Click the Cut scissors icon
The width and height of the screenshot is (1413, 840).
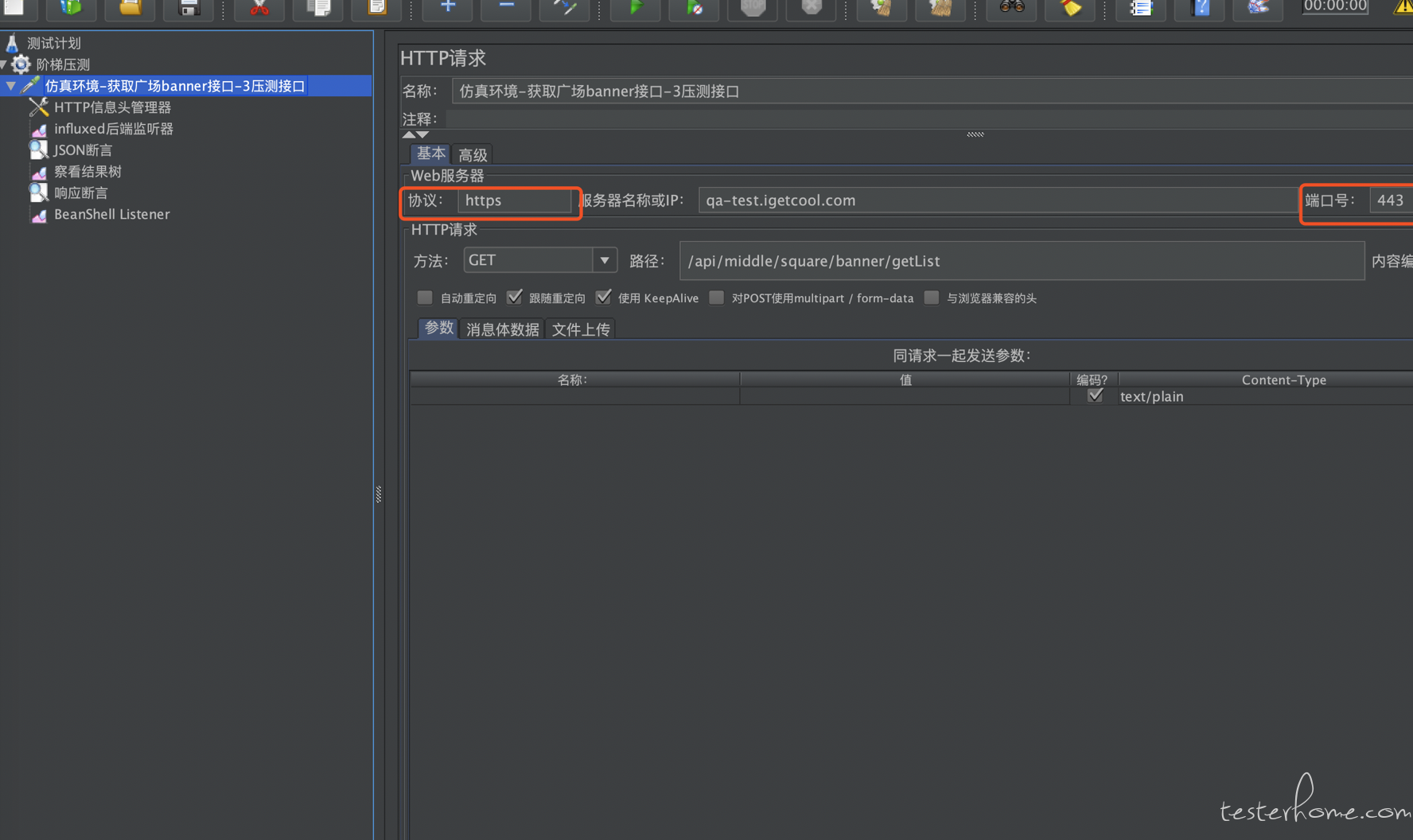[x=259, y=7]
